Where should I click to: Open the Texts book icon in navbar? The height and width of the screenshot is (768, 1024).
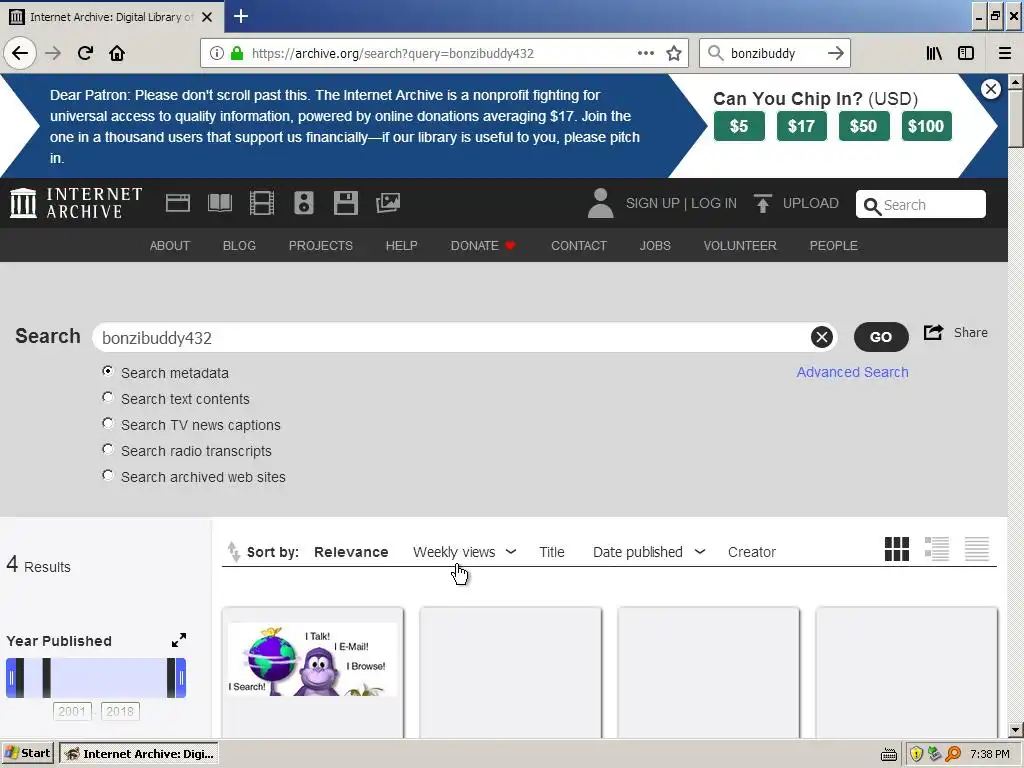click(x=220, y=203)
